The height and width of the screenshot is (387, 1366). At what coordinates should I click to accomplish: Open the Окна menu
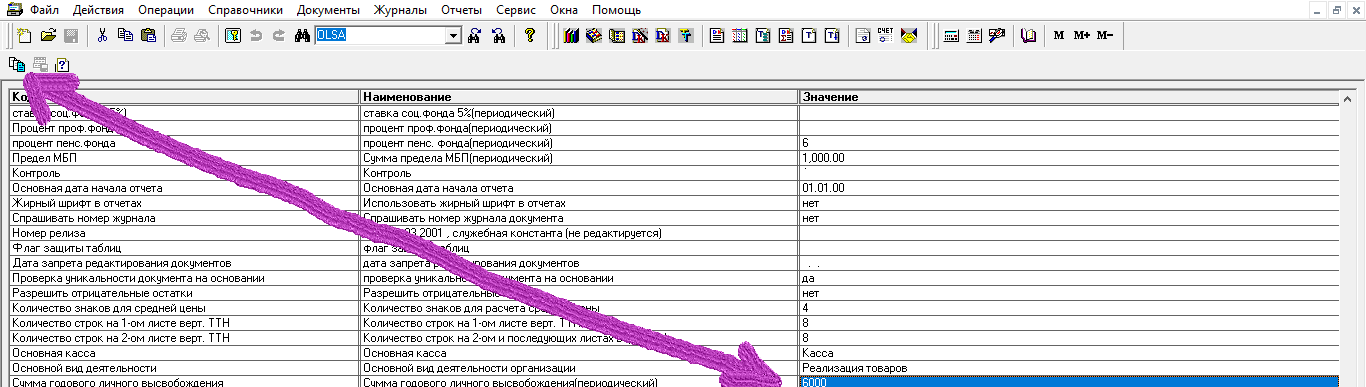(x=564, y=9)
